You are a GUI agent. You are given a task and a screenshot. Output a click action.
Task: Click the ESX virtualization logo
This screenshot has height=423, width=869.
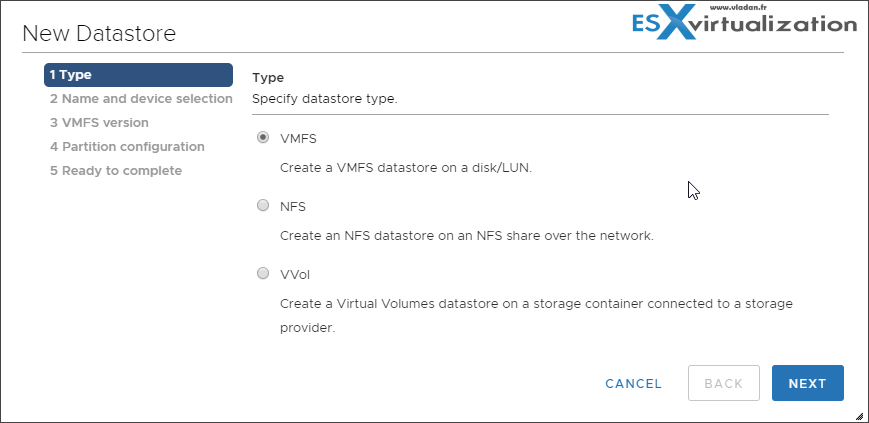click(x=745, y=23)
